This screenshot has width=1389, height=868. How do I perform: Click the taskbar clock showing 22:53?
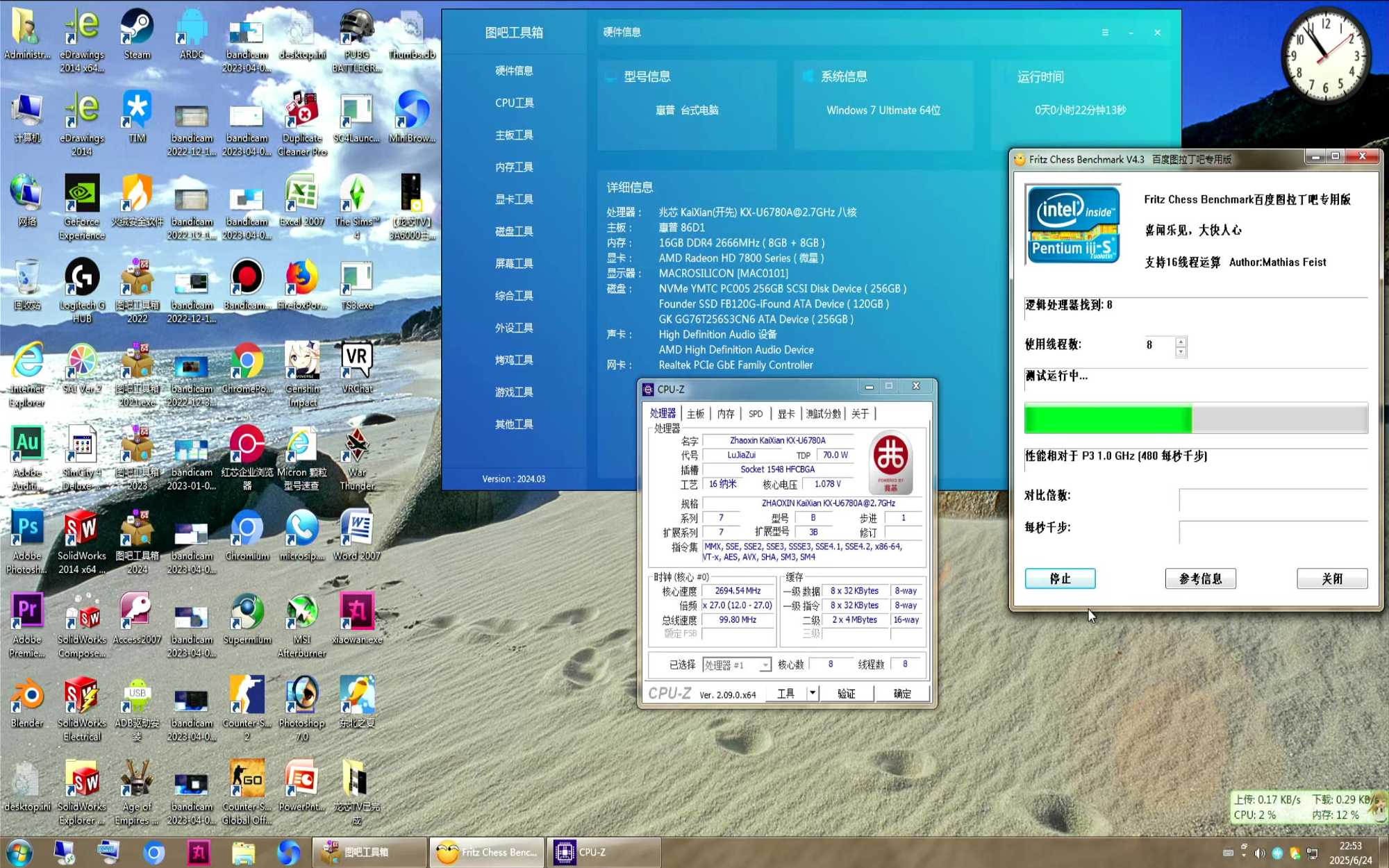pos(1350,853)
